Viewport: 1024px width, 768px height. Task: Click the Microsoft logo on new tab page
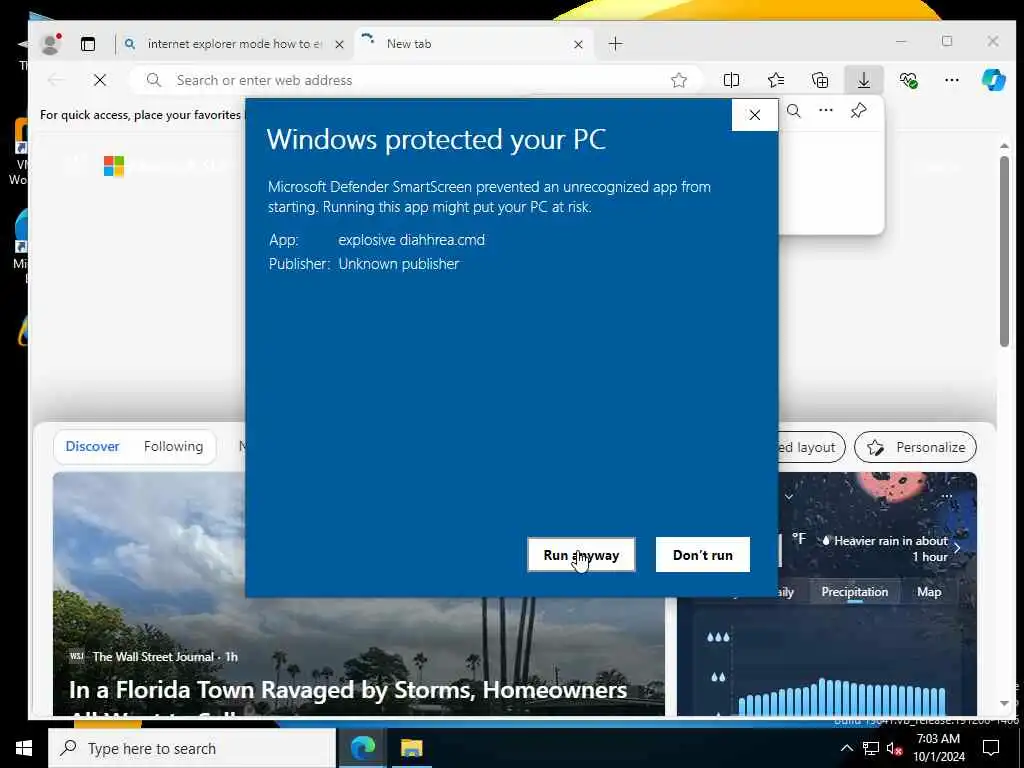pyautogui.click(x=114, y=166)
